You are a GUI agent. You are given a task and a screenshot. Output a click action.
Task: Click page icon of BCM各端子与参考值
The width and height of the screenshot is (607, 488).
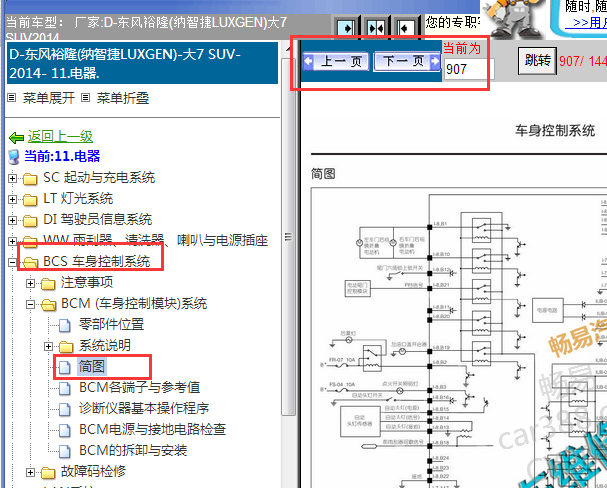click(x=65, y=388)
